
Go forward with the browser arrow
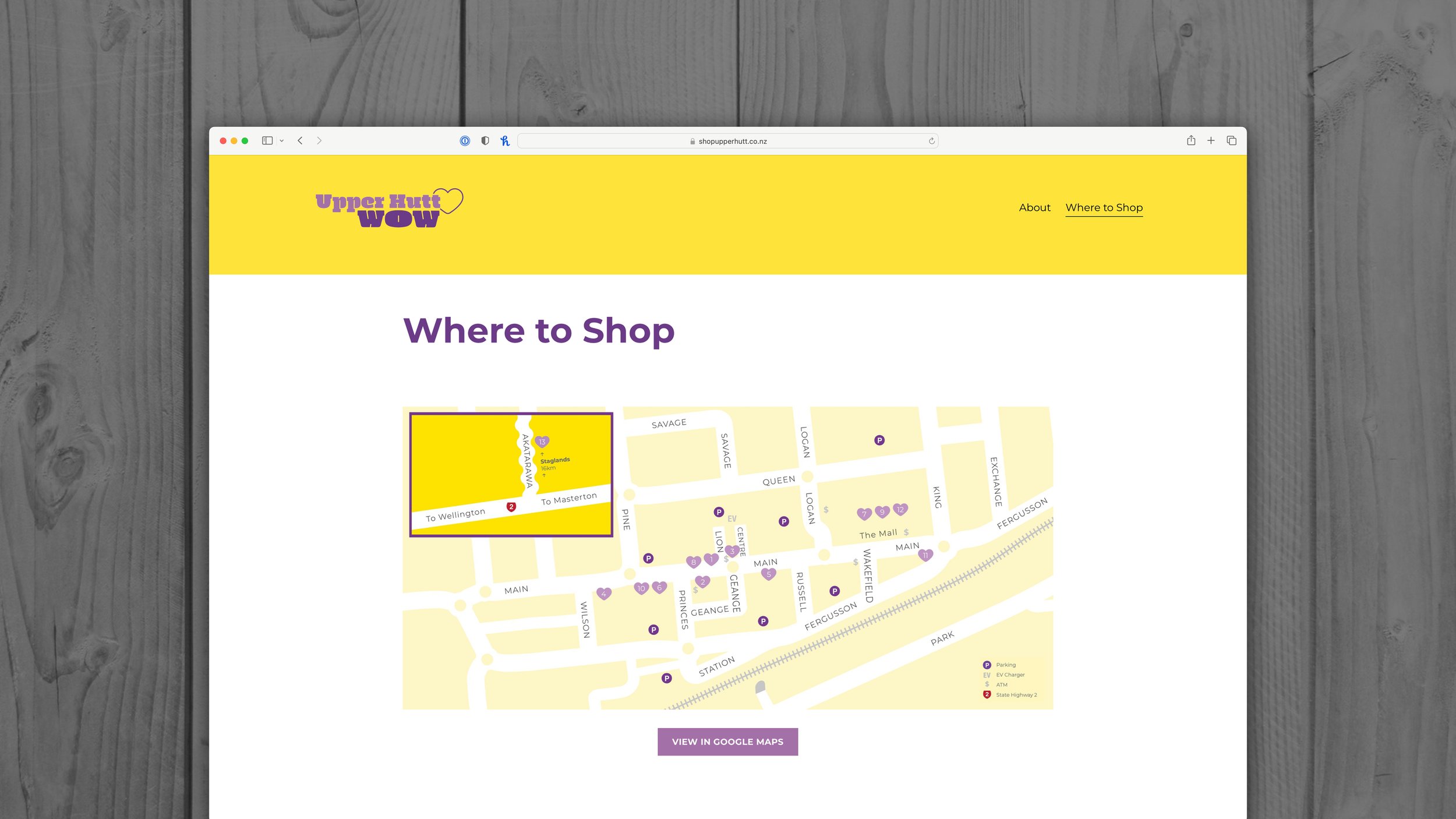tap(319, 140)
